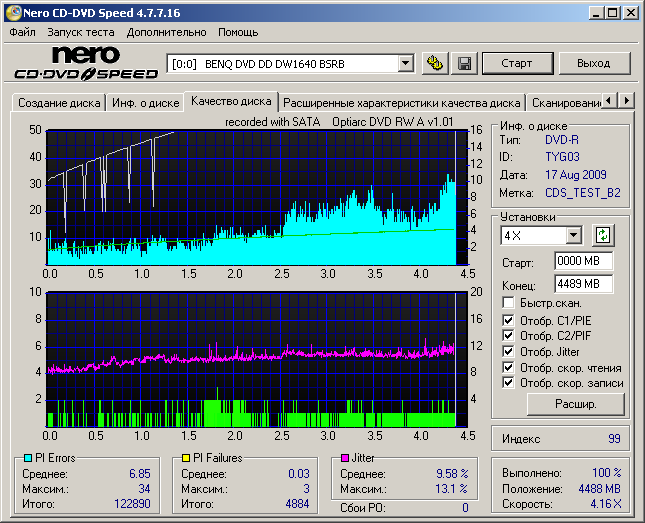Open the Запуск теста menu

[x=81, y=32]
